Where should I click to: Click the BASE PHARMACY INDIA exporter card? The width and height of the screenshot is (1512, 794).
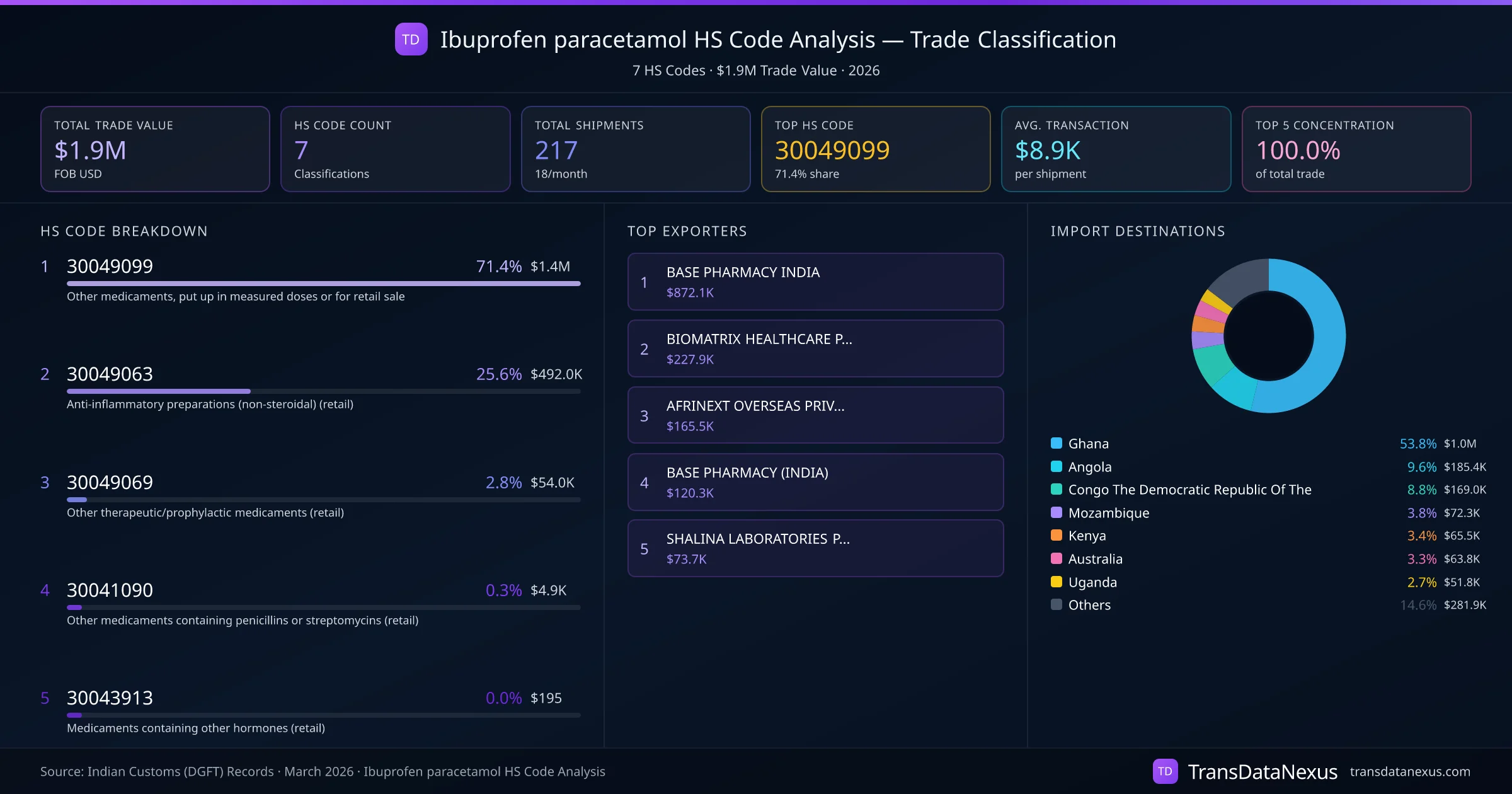point(815,282)
